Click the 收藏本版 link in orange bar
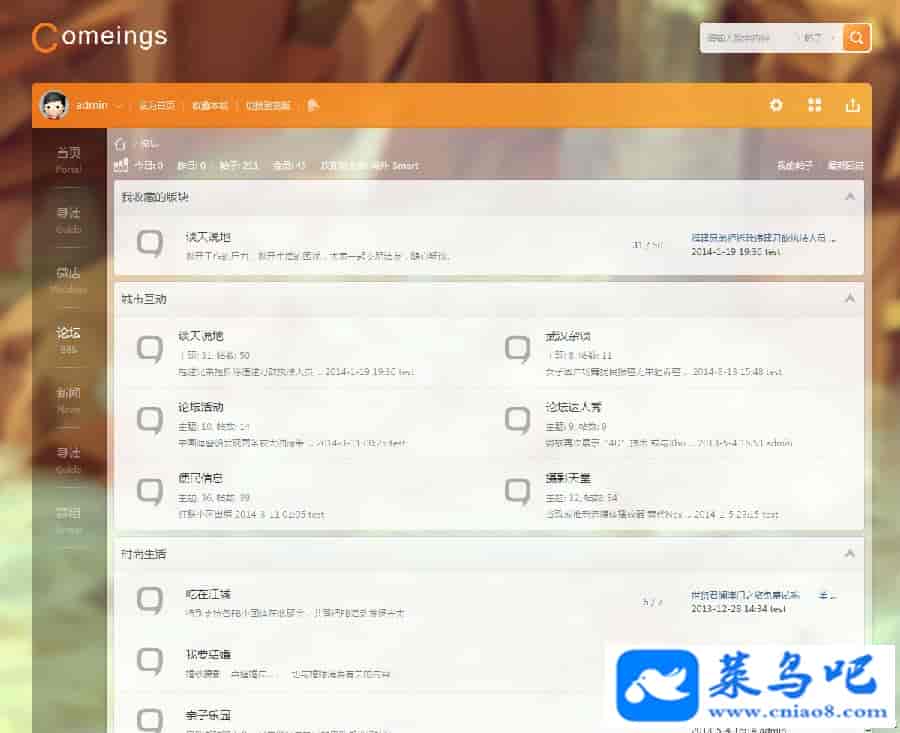This screenshot has width=900, height=733. click(x=210, y=106)
